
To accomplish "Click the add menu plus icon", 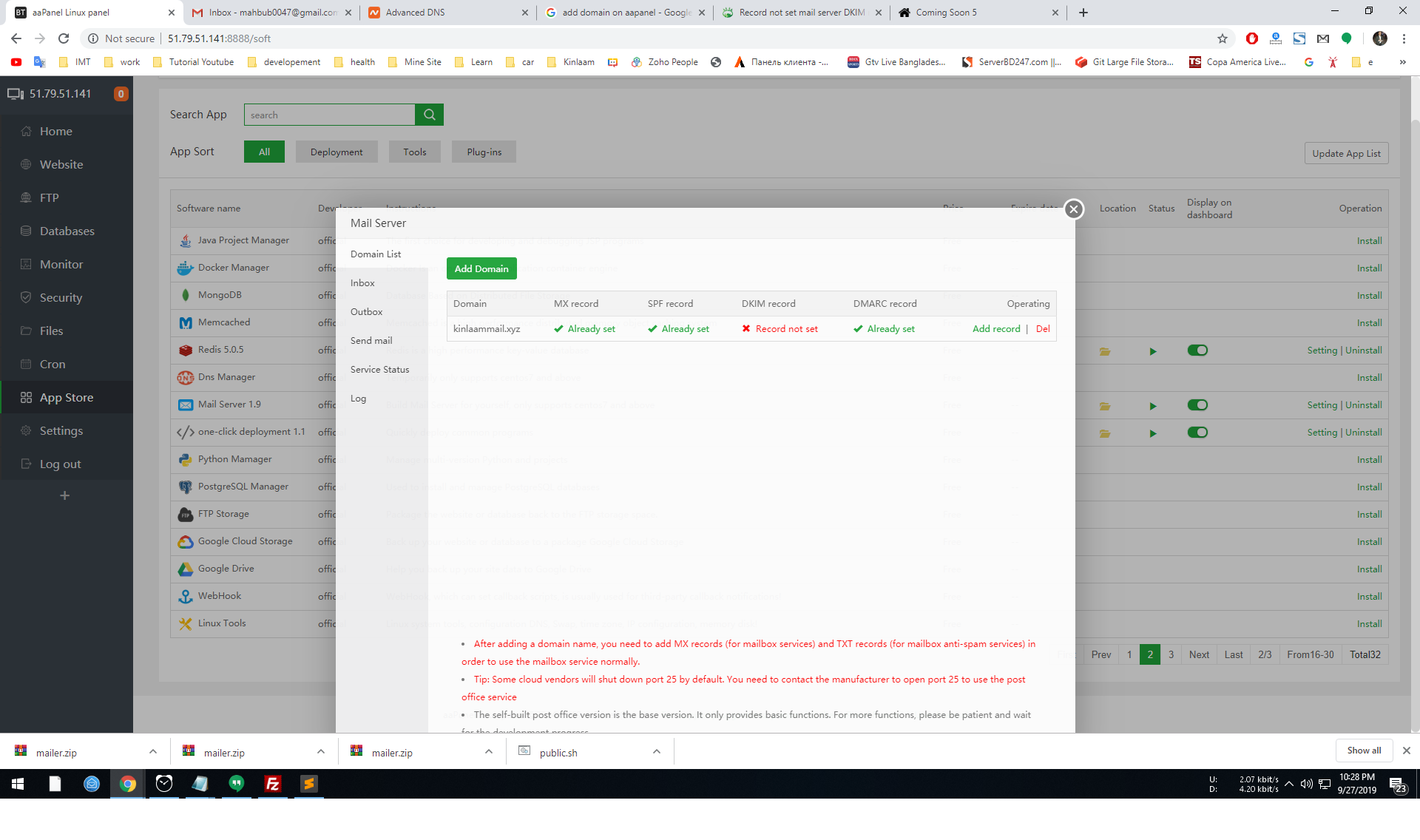I will 65,495.
